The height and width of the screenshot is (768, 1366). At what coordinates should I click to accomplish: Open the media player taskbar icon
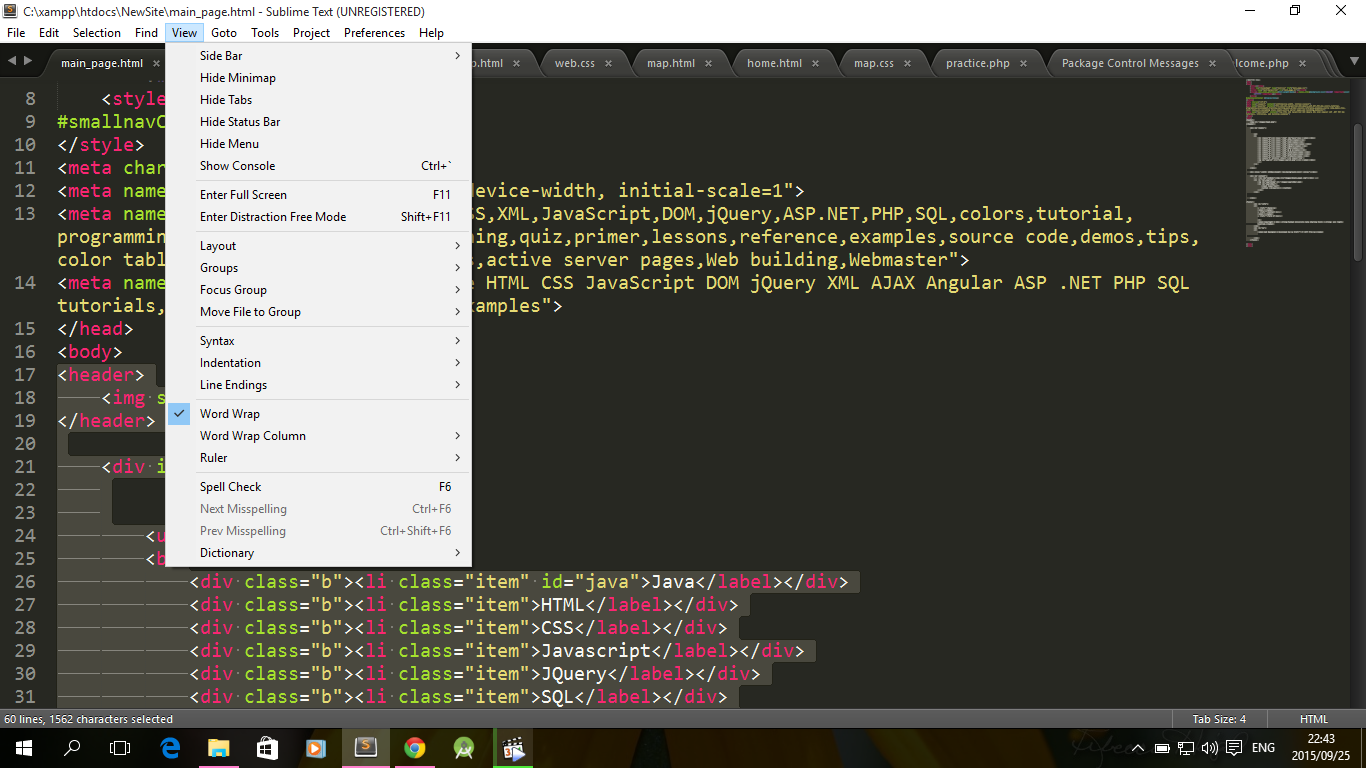(316, 747)
